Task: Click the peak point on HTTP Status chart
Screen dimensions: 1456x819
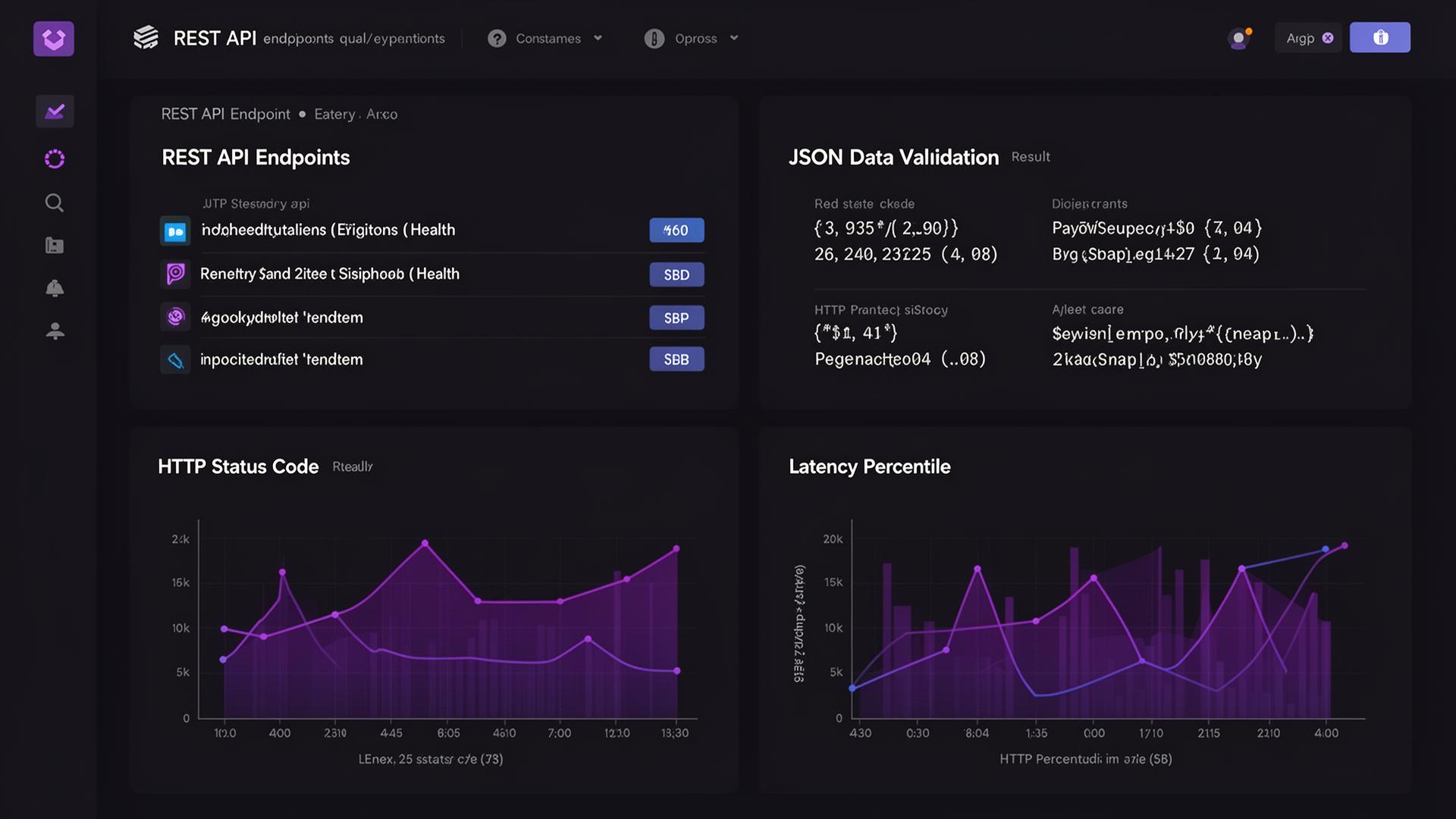Action: pos(425,543)
